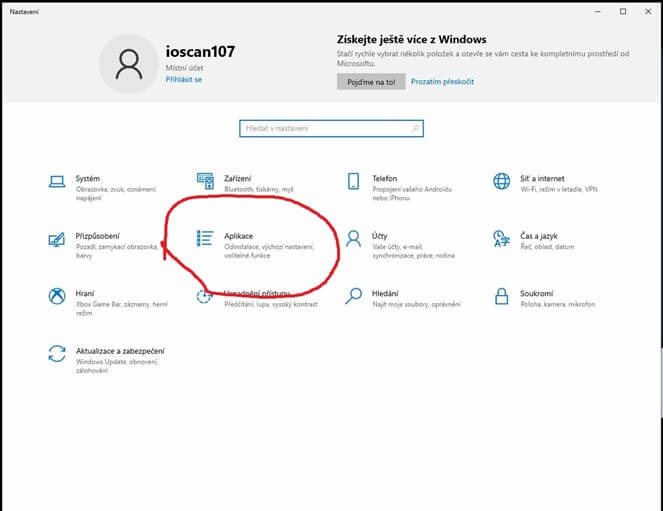Click the vertical scrollbar on right edge

click(x=661, y=384)
